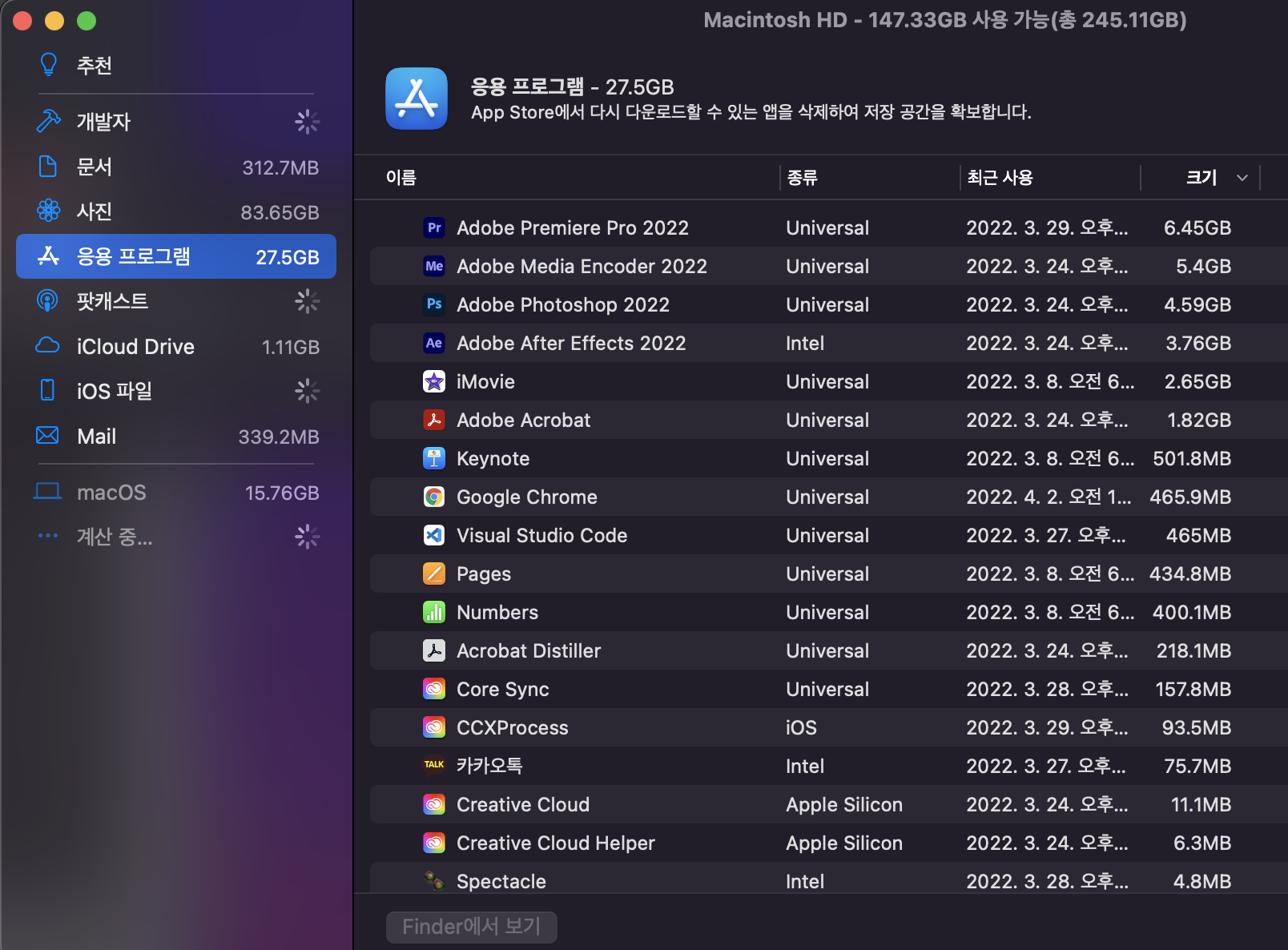This screenshot has width=1288, height=950.
Task: Select the Visual Studio Code row name
Action: point(541,535)
